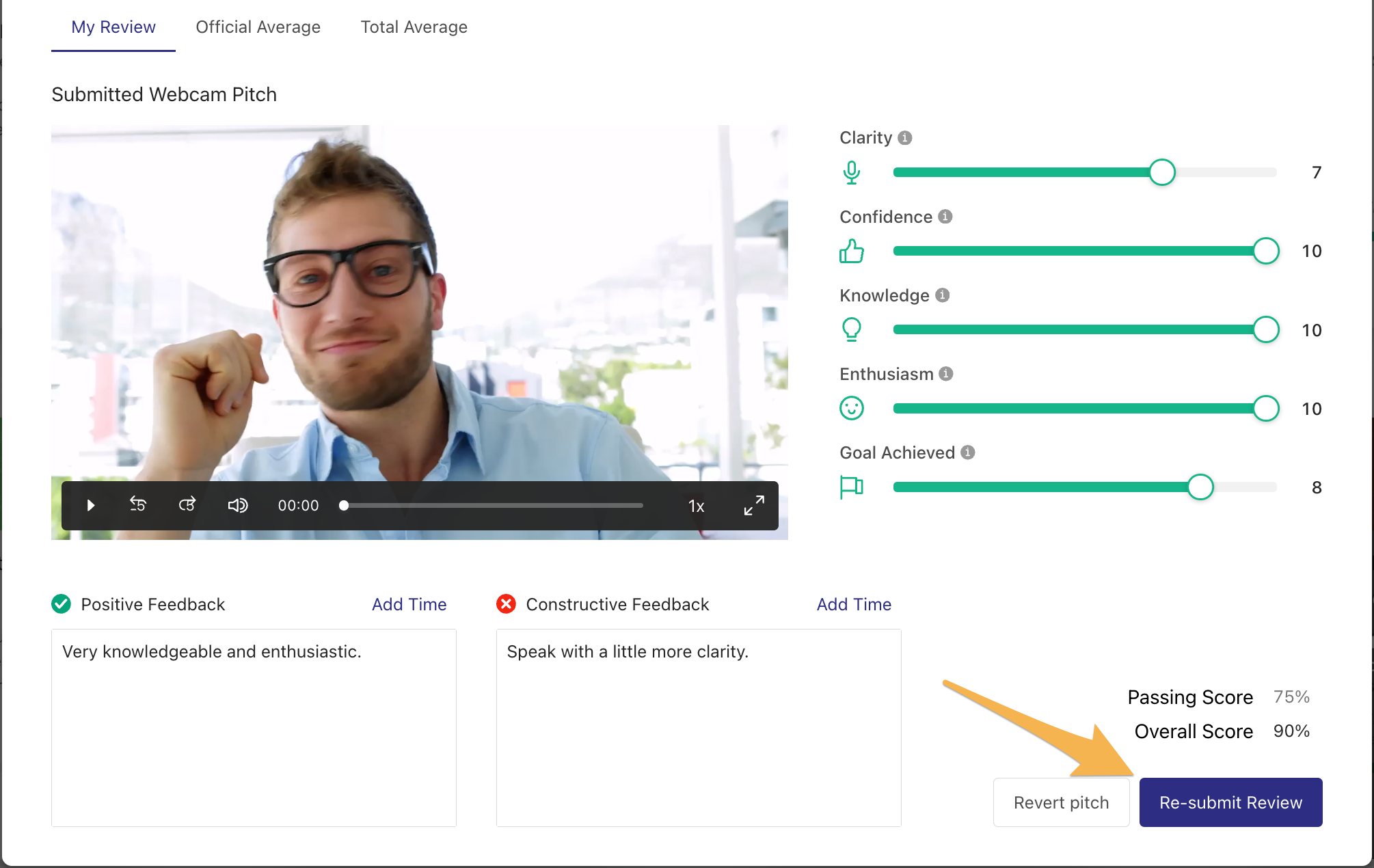Open Enthusiasm info tooltip icon

click(946, 374)
